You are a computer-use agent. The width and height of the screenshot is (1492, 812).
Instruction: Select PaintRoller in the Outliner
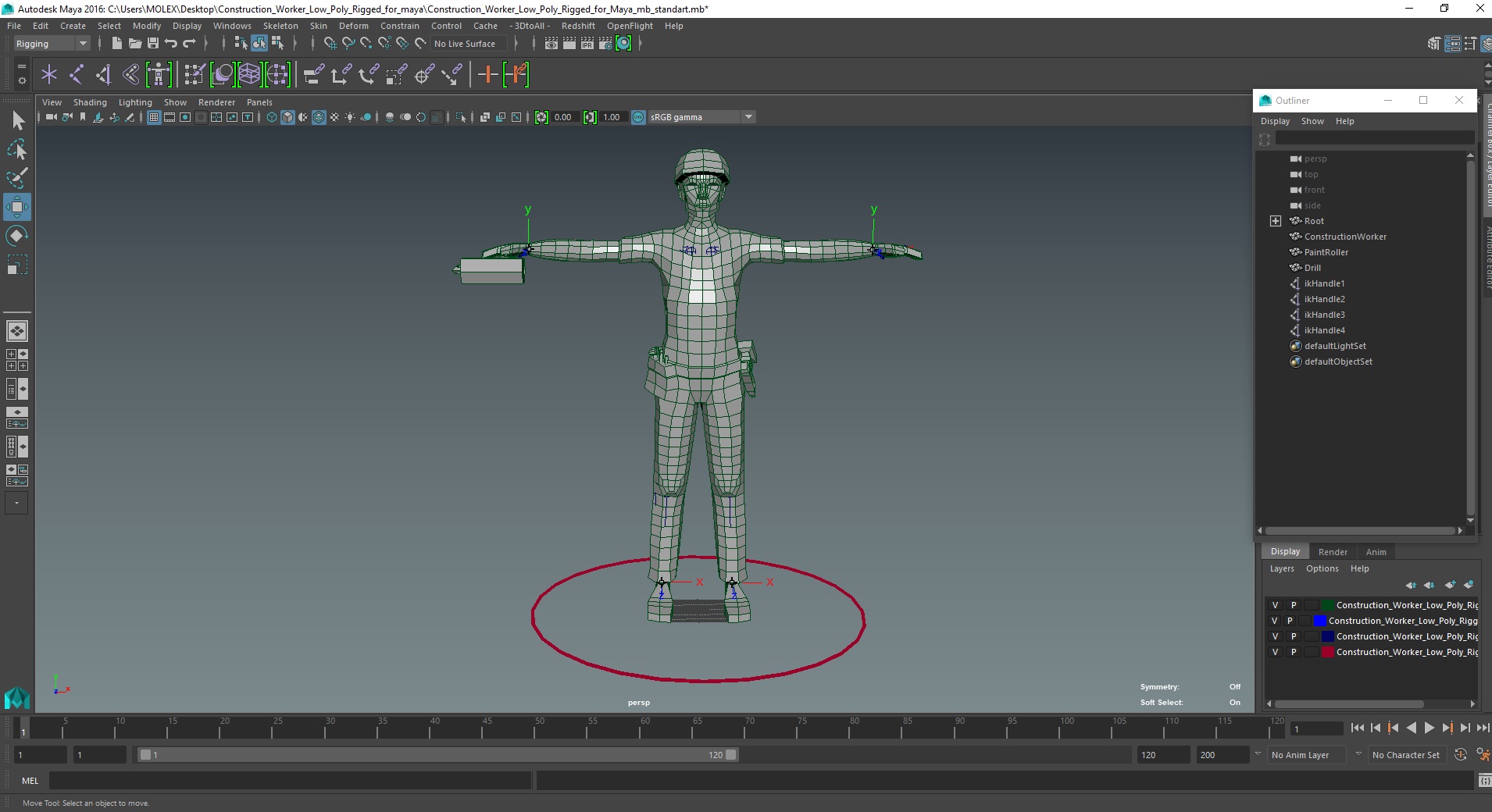coord(1326,252)
